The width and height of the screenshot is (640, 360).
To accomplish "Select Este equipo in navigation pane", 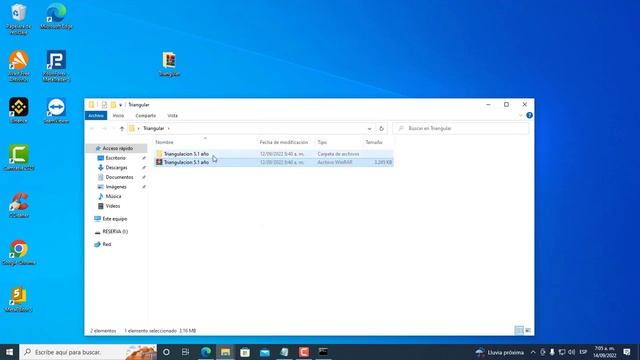I will coord(115,219).
